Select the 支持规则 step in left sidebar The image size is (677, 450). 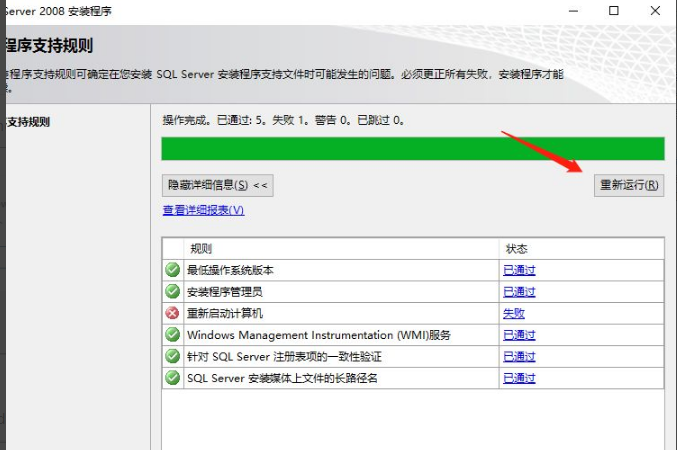[28, 122]
